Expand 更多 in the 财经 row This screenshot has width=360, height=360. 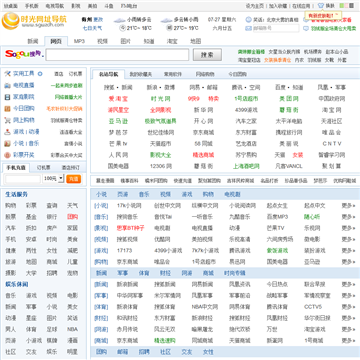[348, 318]
